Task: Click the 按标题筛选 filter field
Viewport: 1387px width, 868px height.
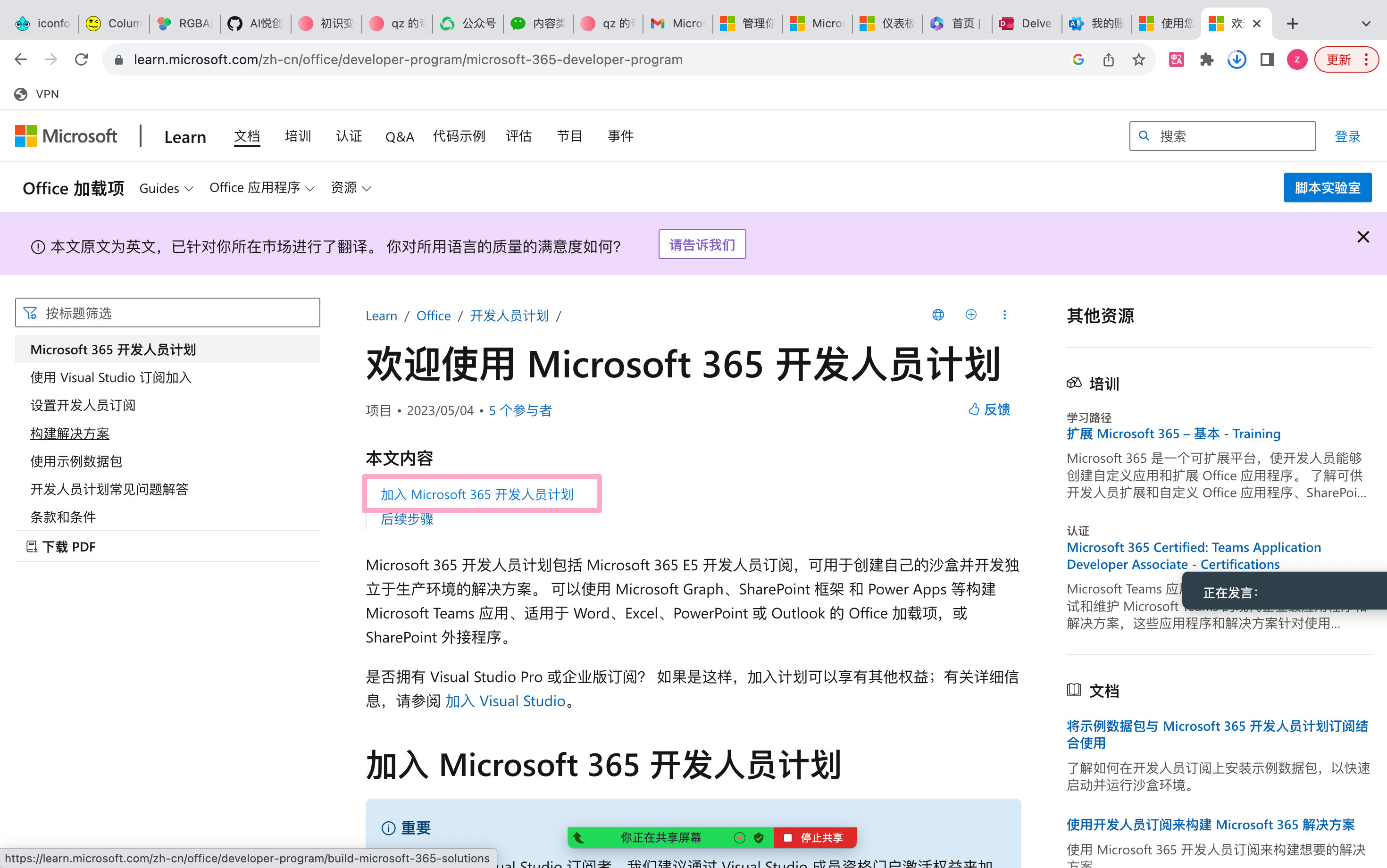Action: point(167,313)
